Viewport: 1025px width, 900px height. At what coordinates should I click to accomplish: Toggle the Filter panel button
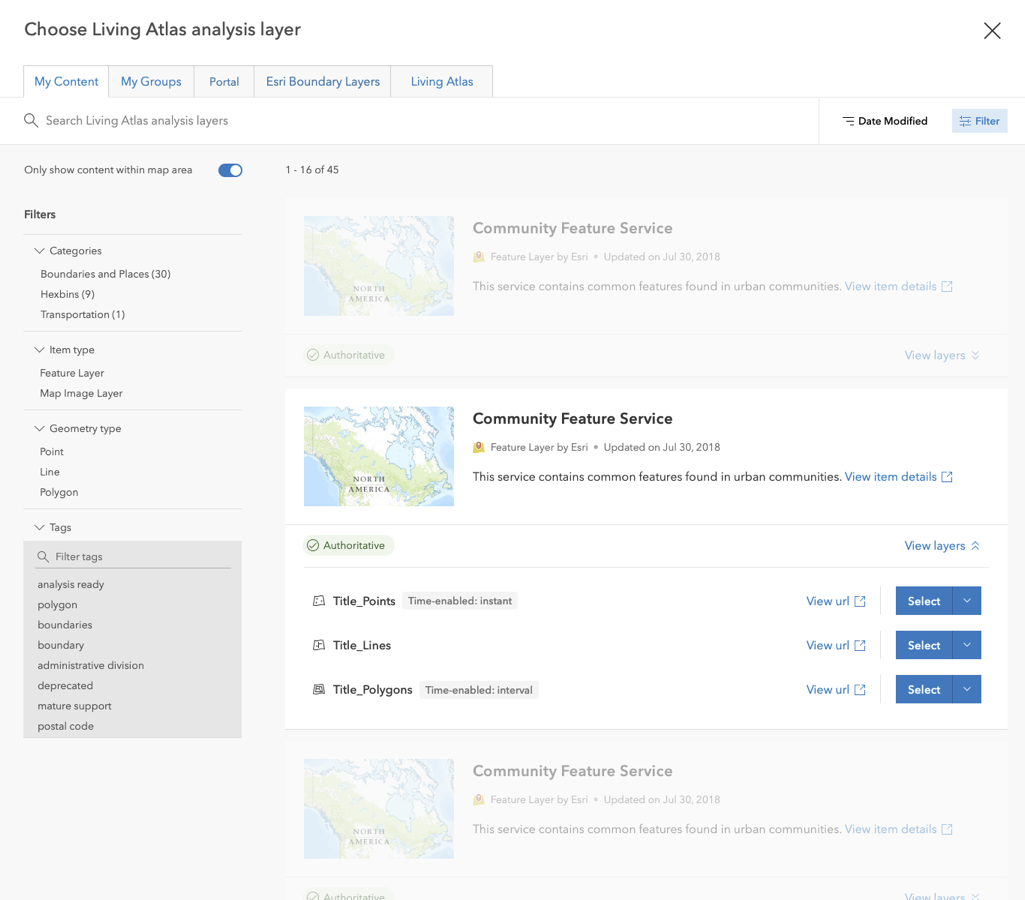pos(979,121)
